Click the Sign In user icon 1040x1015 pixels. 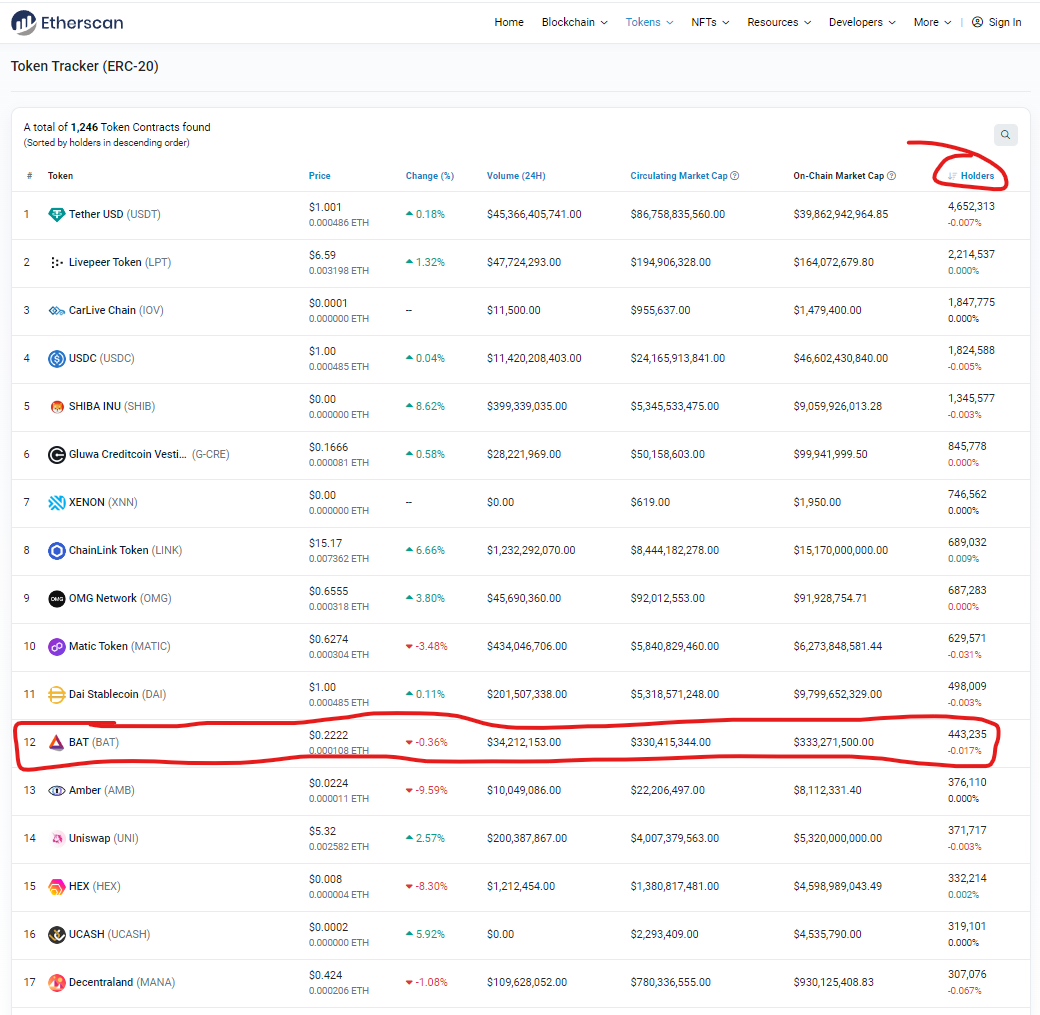pyautogui.click(x=977, y=22)
